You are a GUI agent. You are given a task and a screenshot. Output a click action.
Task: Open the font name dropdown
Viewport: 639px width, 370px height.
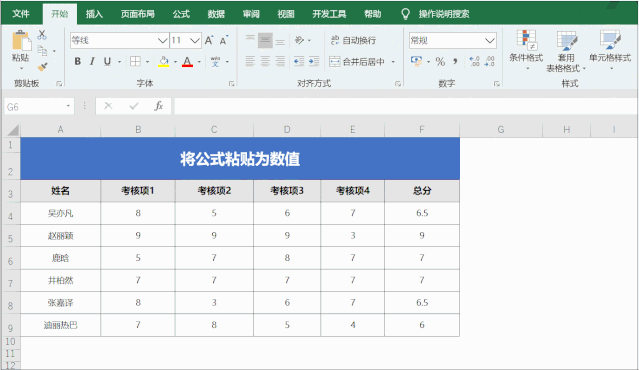click(x=163, y=40)
